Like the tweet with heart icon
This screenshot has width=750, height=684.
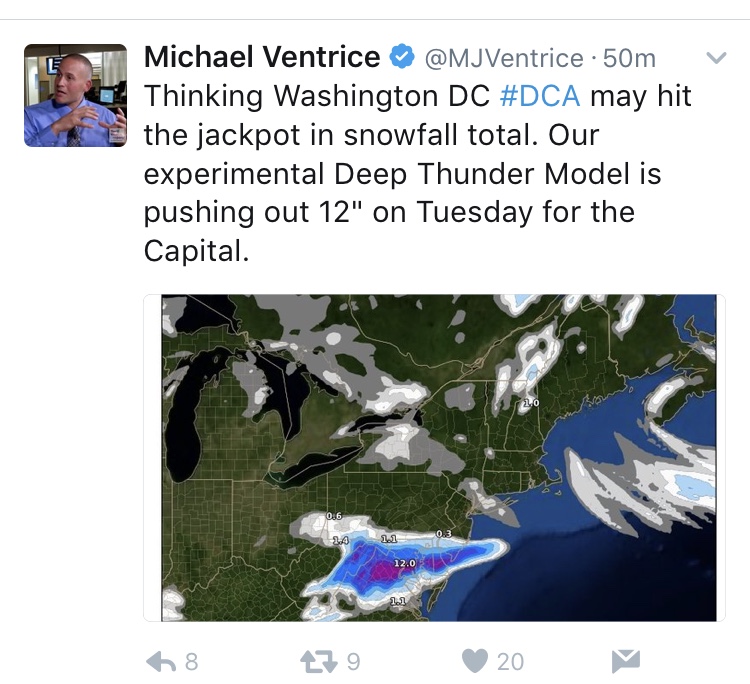tap(475, 662)
